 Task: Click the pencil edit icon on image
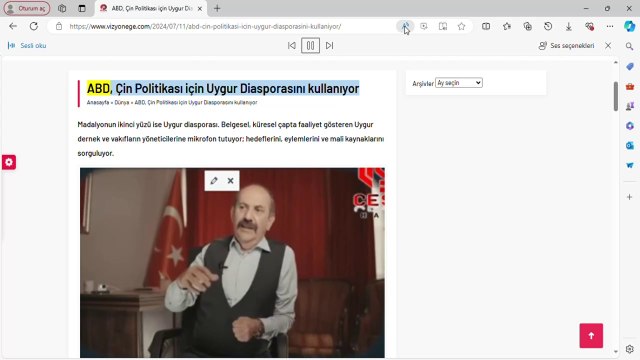214,181
